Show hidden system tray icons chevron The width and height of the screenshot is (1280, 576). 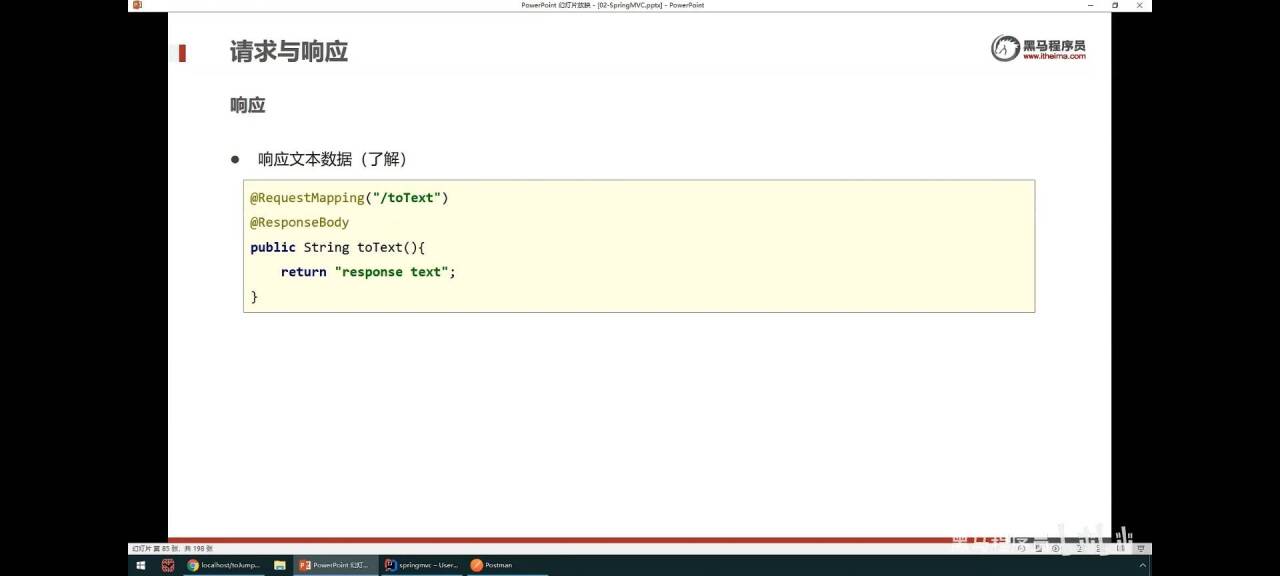point(1142,565)
